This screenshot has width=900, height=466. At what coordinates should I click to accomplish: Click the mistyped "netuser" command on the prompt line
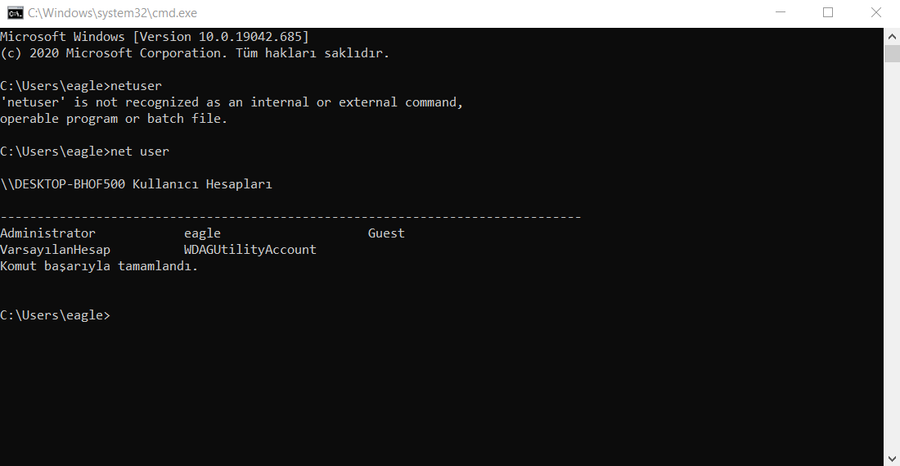135,86
